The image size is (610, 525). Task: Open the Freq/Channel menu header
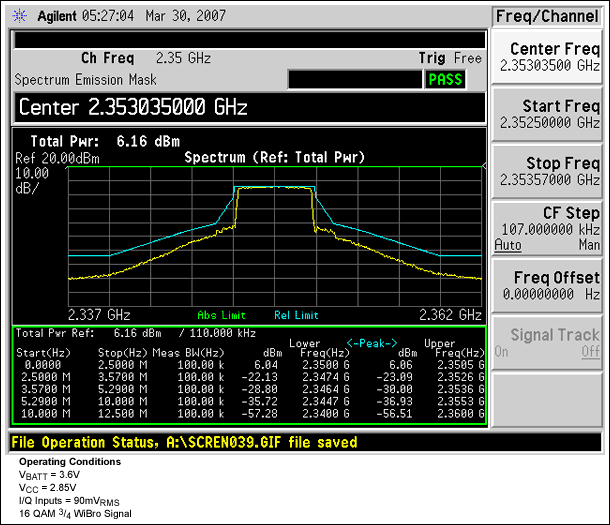(547, 17)
